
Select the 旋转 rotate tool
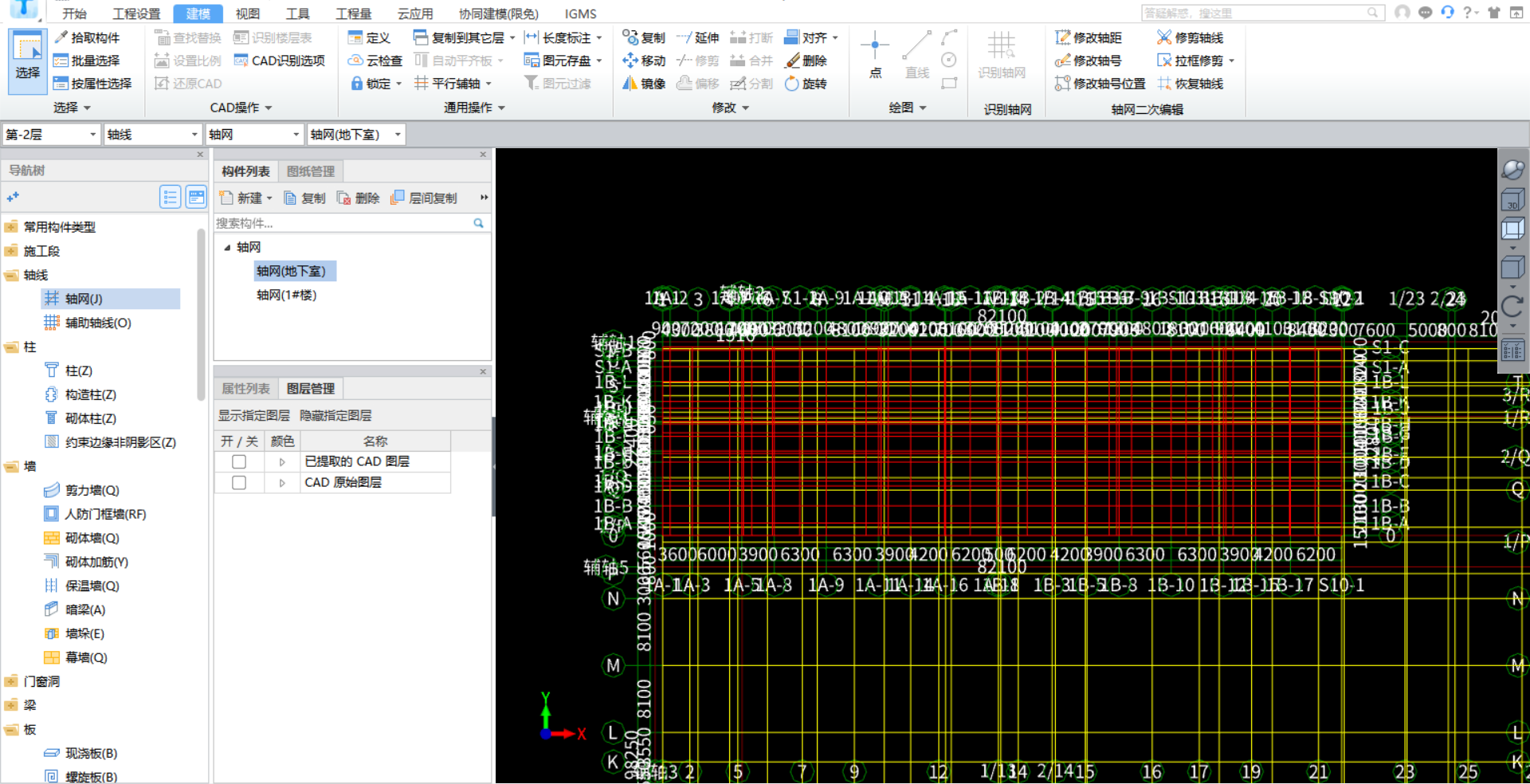(806, 84)
